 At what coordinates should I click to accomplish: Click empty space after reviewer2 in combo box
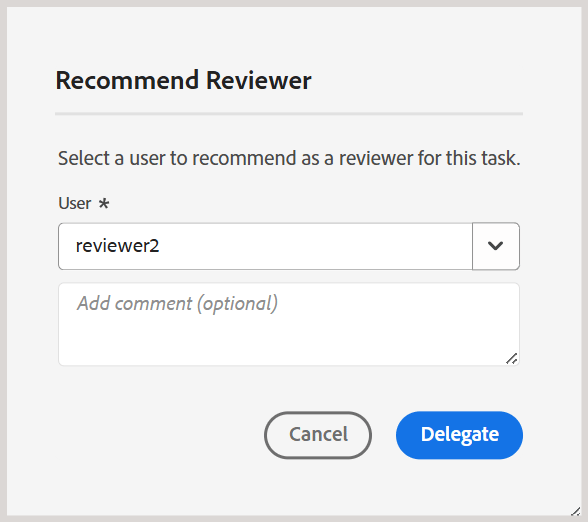(315, 246)
